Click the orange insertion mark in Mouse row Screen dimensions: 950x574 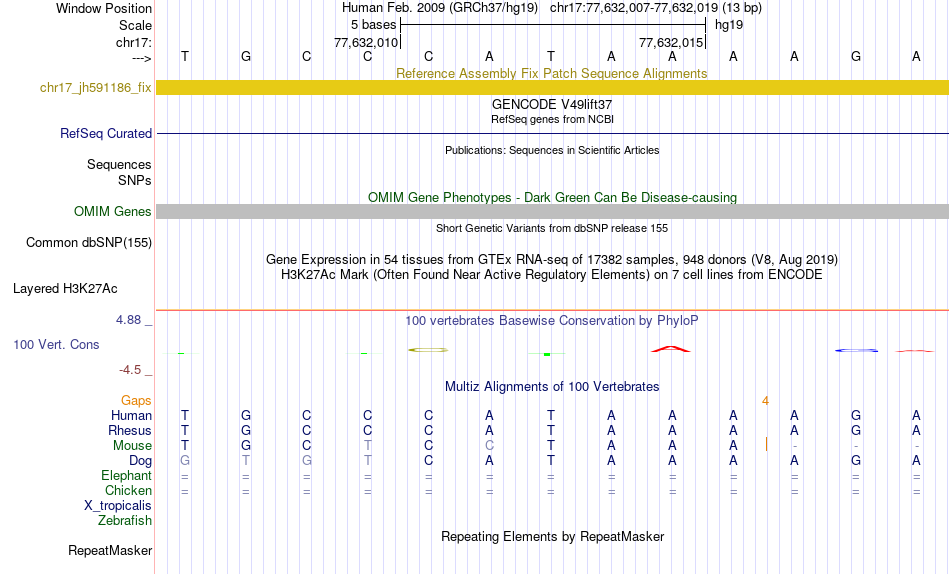[766, 444]
